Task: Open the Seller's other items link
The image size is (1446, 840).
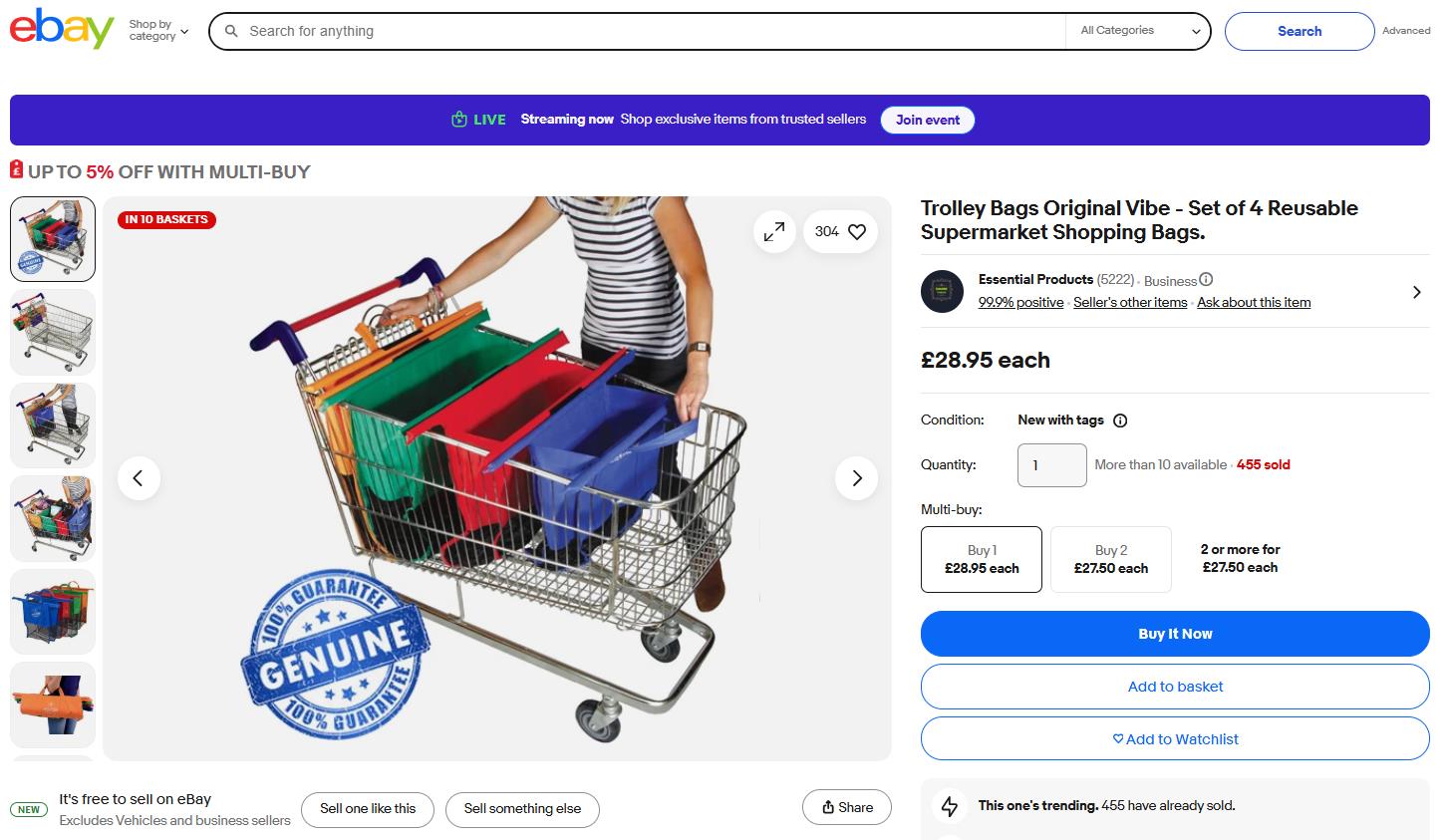Action: [1130, 303]
